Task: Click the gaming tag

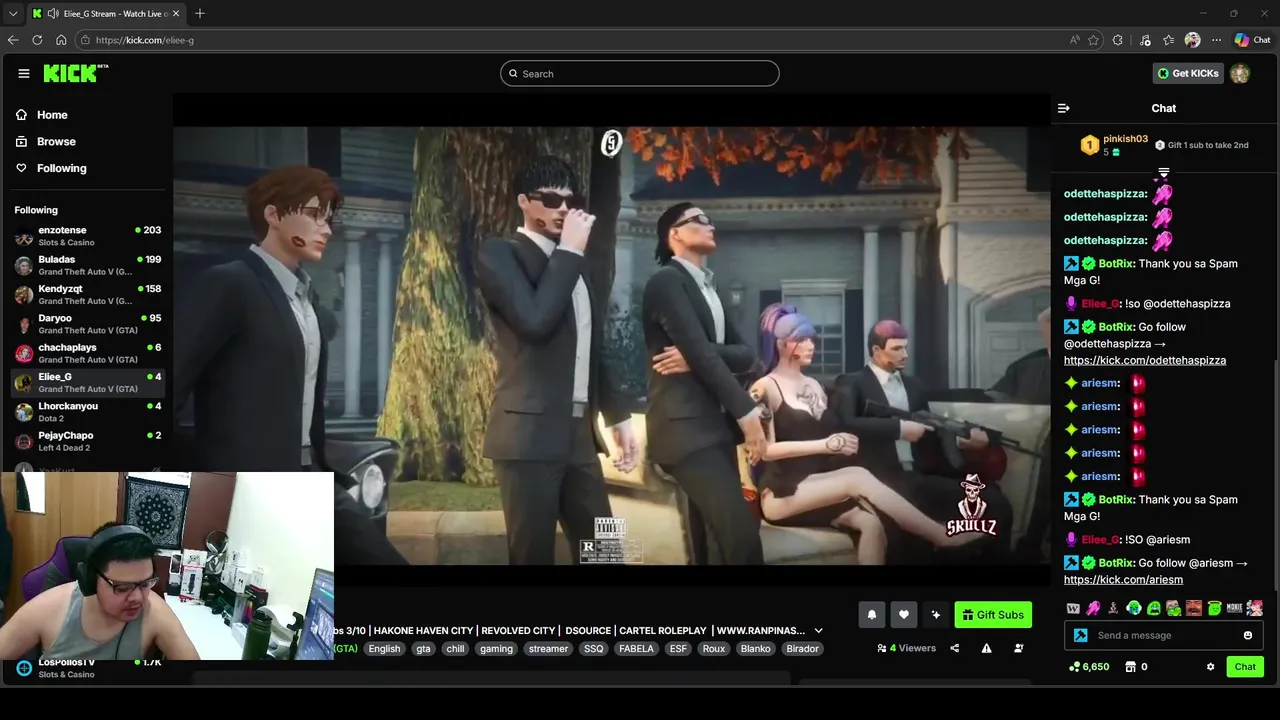Action: 496,649
